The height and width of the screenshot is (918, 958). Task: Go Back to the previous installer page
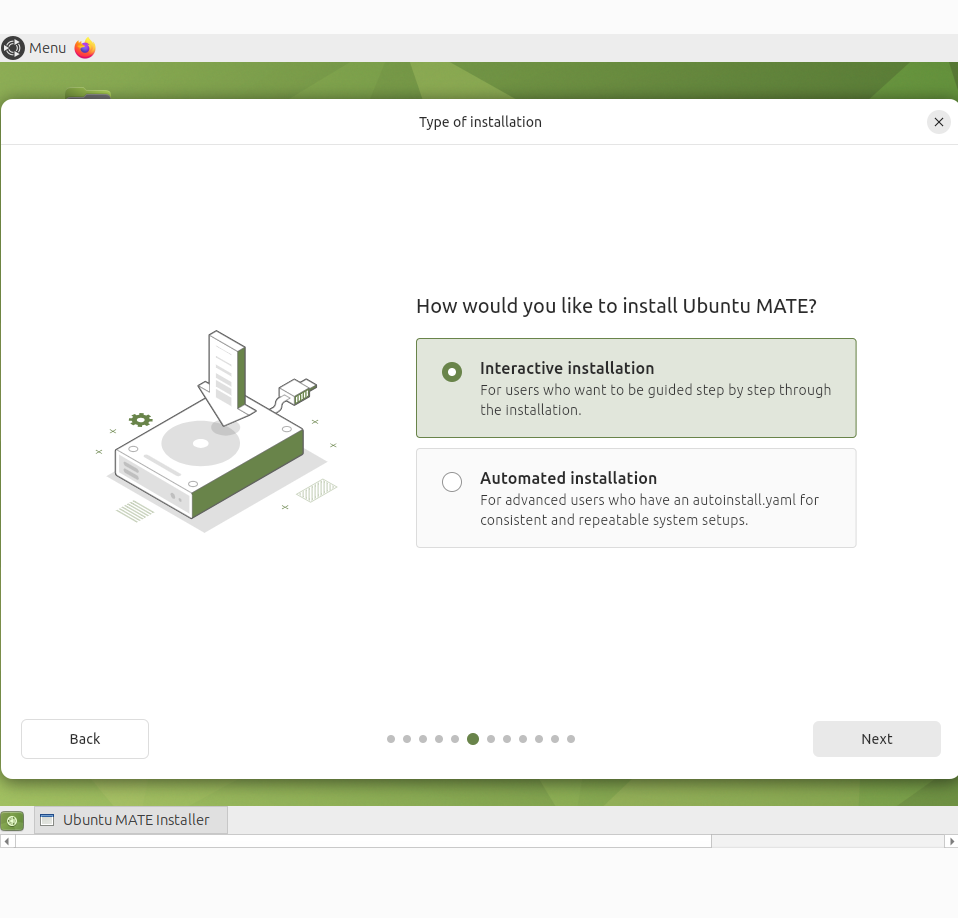click(x=85, y=738)
